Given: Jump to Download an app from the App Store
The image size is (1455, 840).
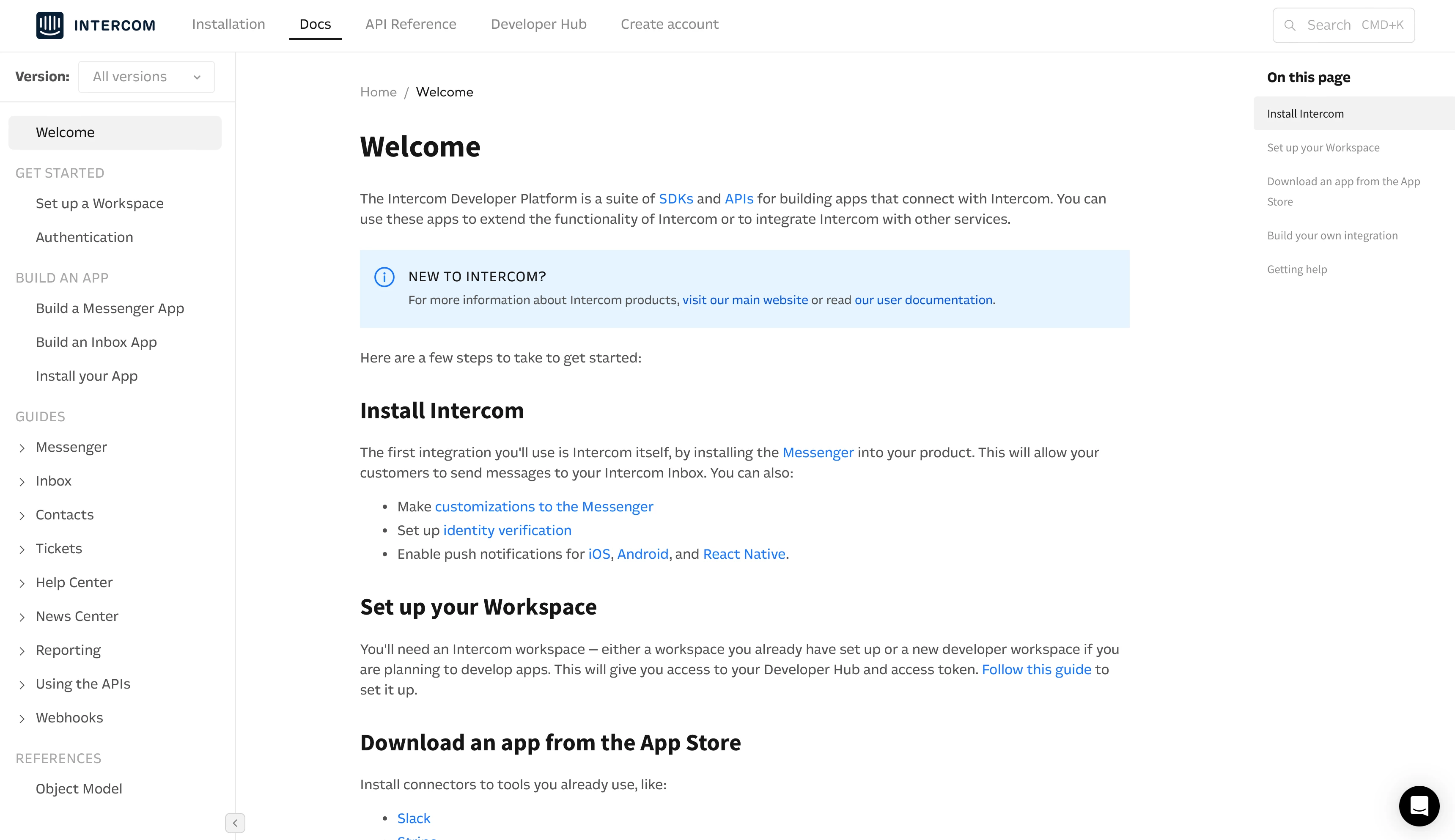Looking at the screenshot, I should [1343, 192].
